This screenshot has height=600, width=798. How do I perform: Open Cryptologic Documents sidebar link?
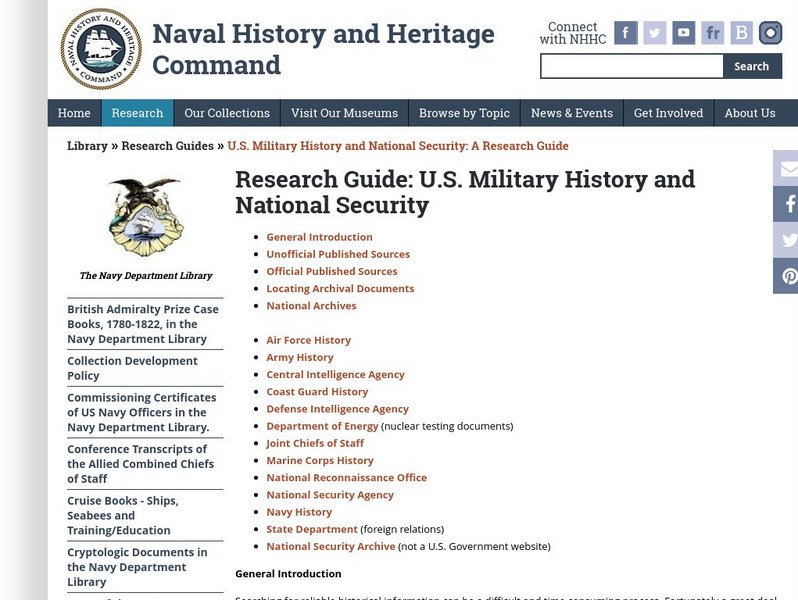click(x=137, y=567)
